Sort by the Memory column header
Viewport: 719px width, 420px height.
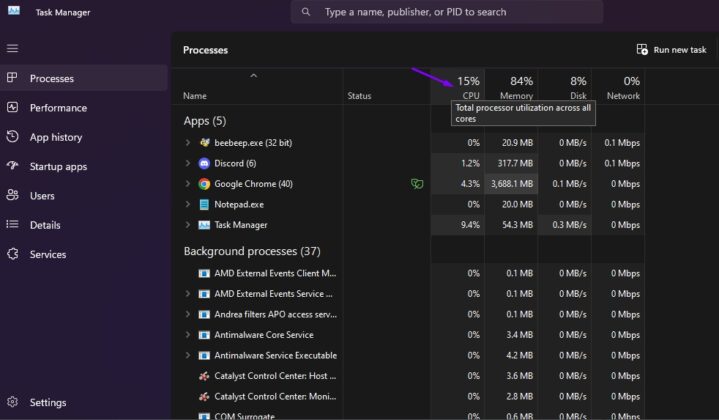pos(511,87)
